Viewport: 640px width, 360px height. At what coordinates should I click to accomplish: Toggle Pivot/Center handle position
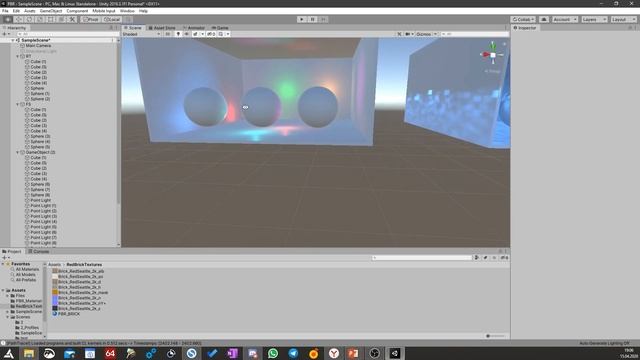click(x=91, y=20)
